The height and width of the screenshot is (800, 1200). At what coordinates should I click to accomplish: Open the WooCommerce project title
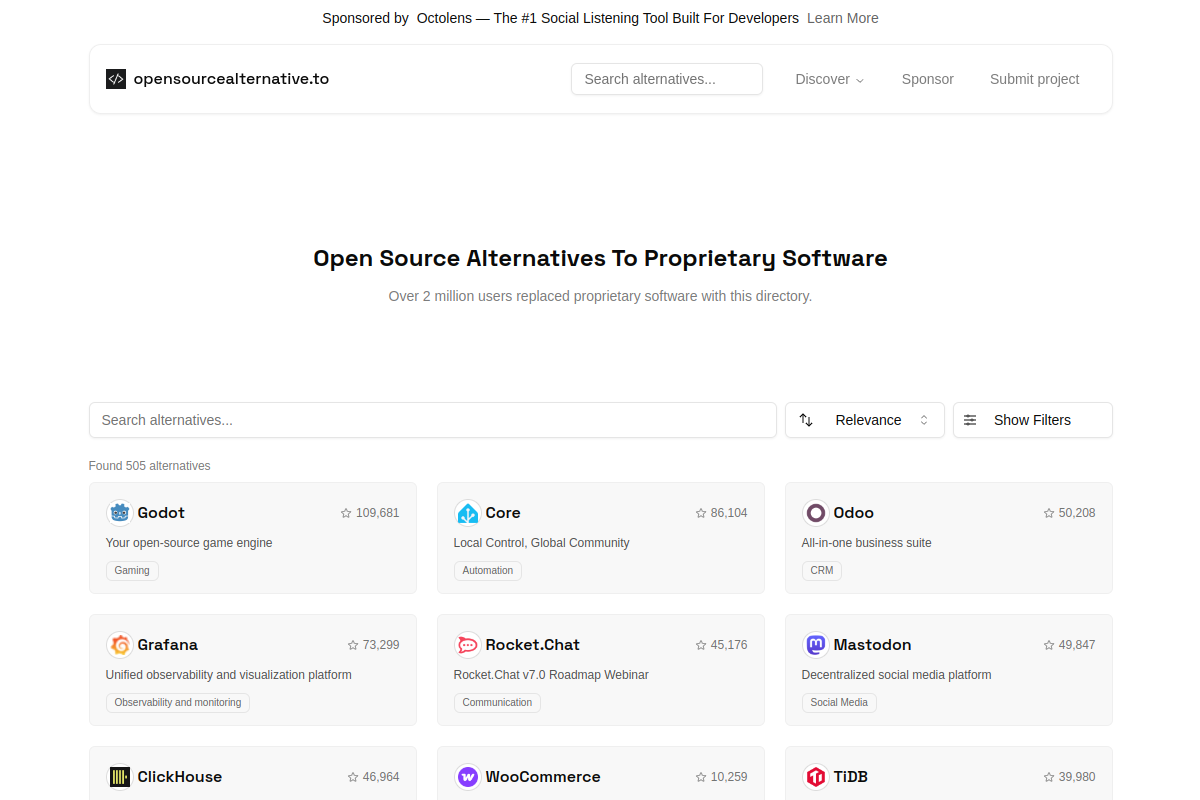click(x=543, y=777)
